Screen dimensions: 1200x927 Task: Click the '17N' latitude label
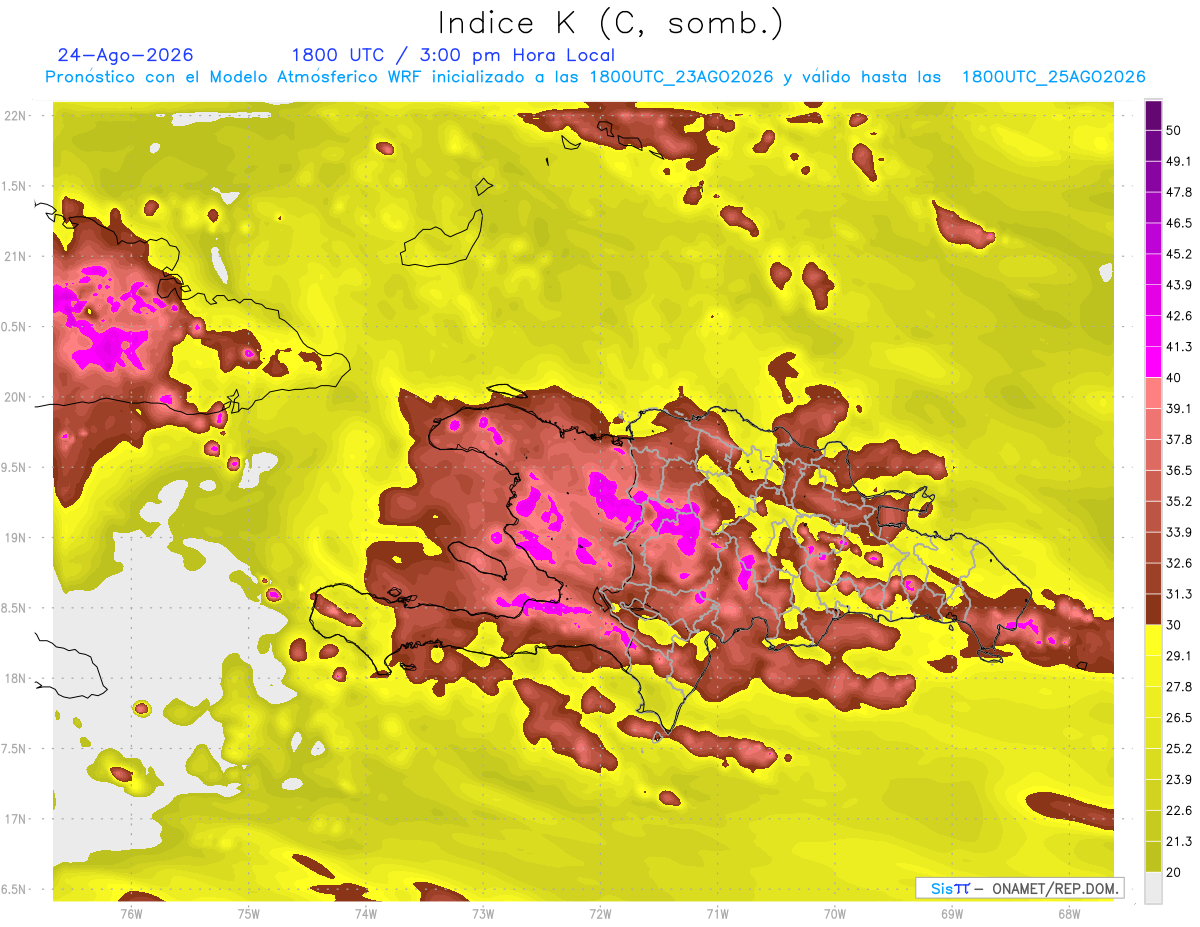[15, 819]
